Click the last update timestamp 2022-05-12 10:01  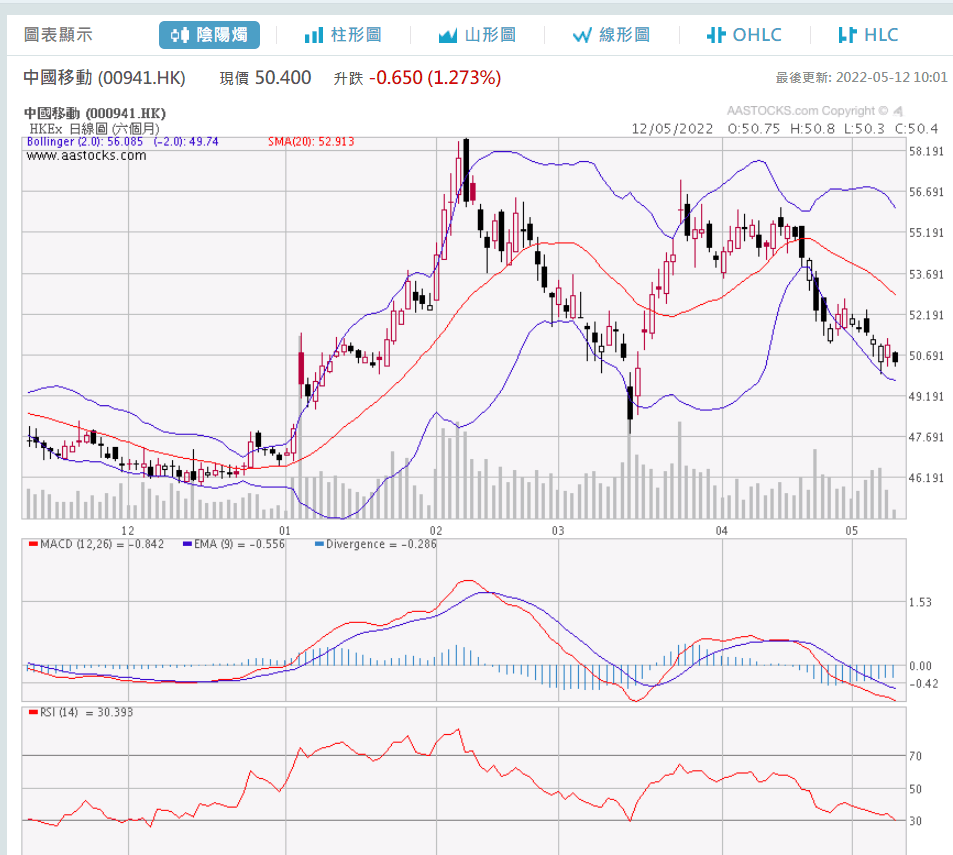891,77
